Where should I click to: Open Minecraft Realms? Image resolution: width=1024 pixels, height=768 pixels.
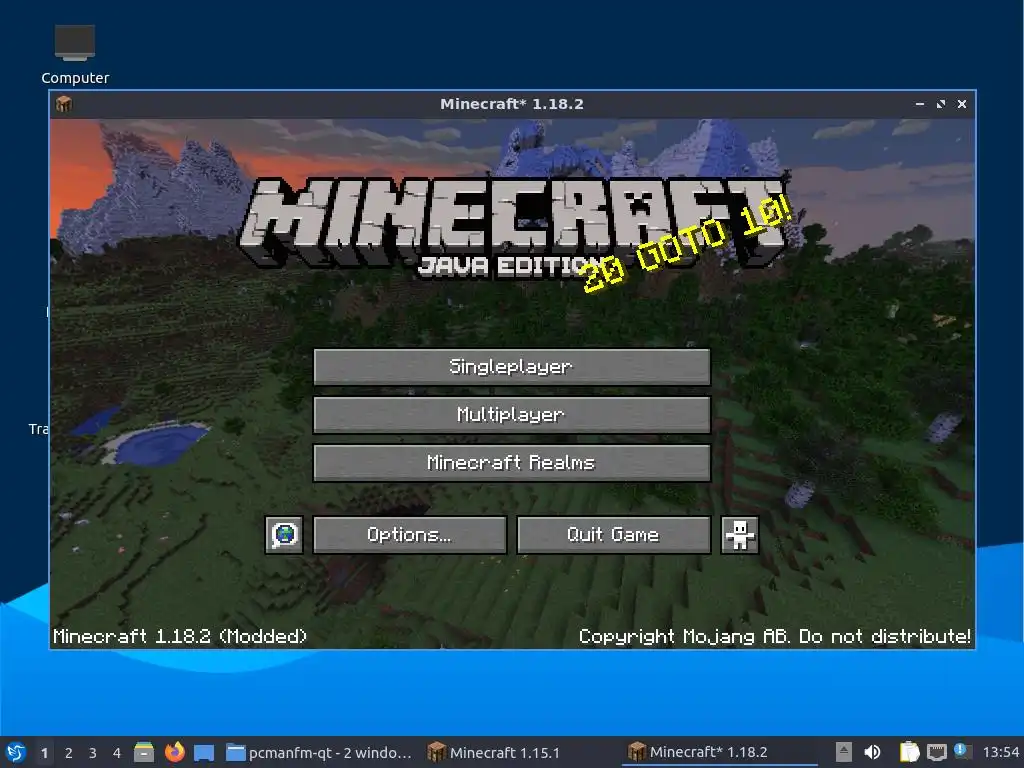511,463
